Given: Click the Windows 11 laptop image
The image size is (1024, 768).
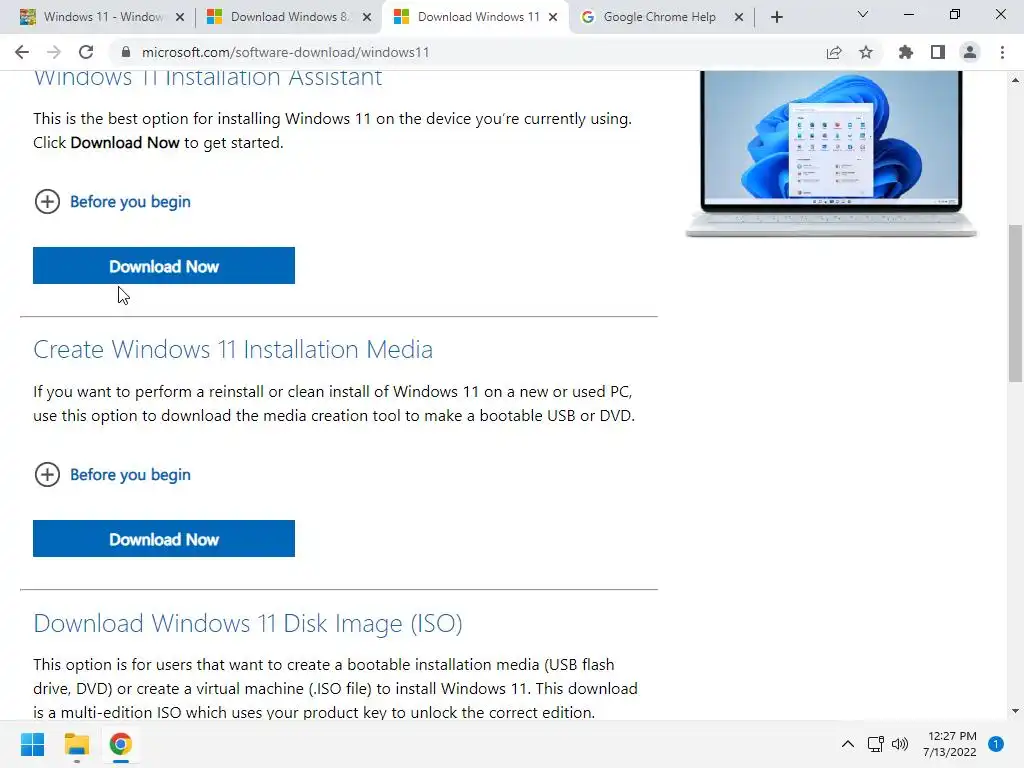Looking at the screenshot, I should click(x=831, y=153).
